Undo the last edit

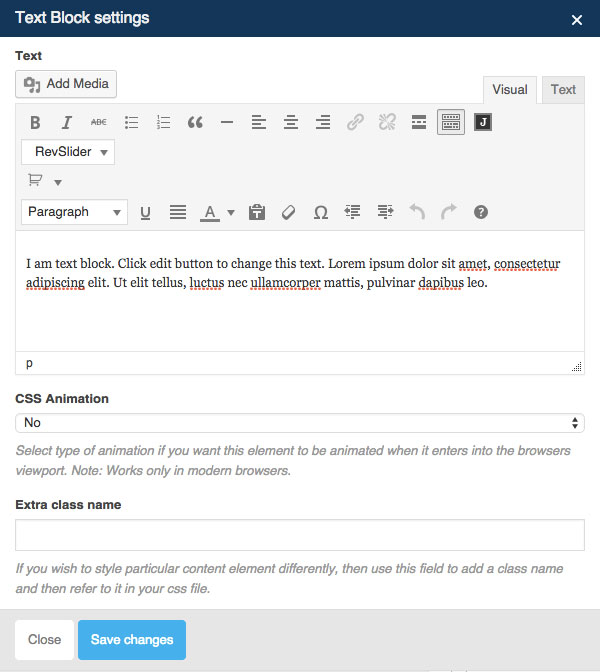[417, 212]
